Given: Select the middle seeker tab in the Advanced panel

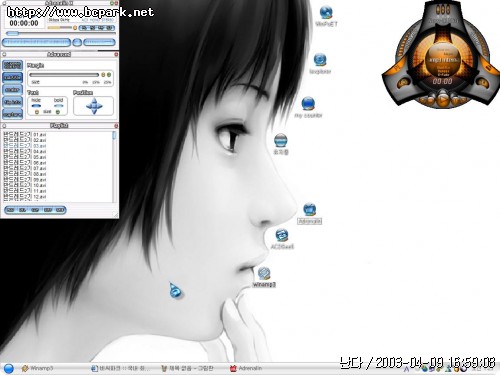Looking at the screenshot, I should tap(13, 90).
